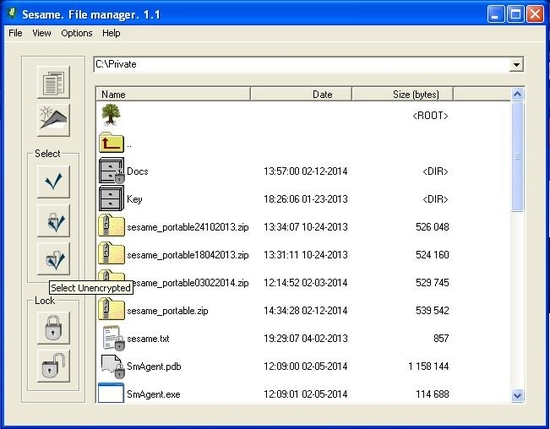Click the Docs locked cabinet icon
This screenshot has width=550, height=429.
(112, 170)
